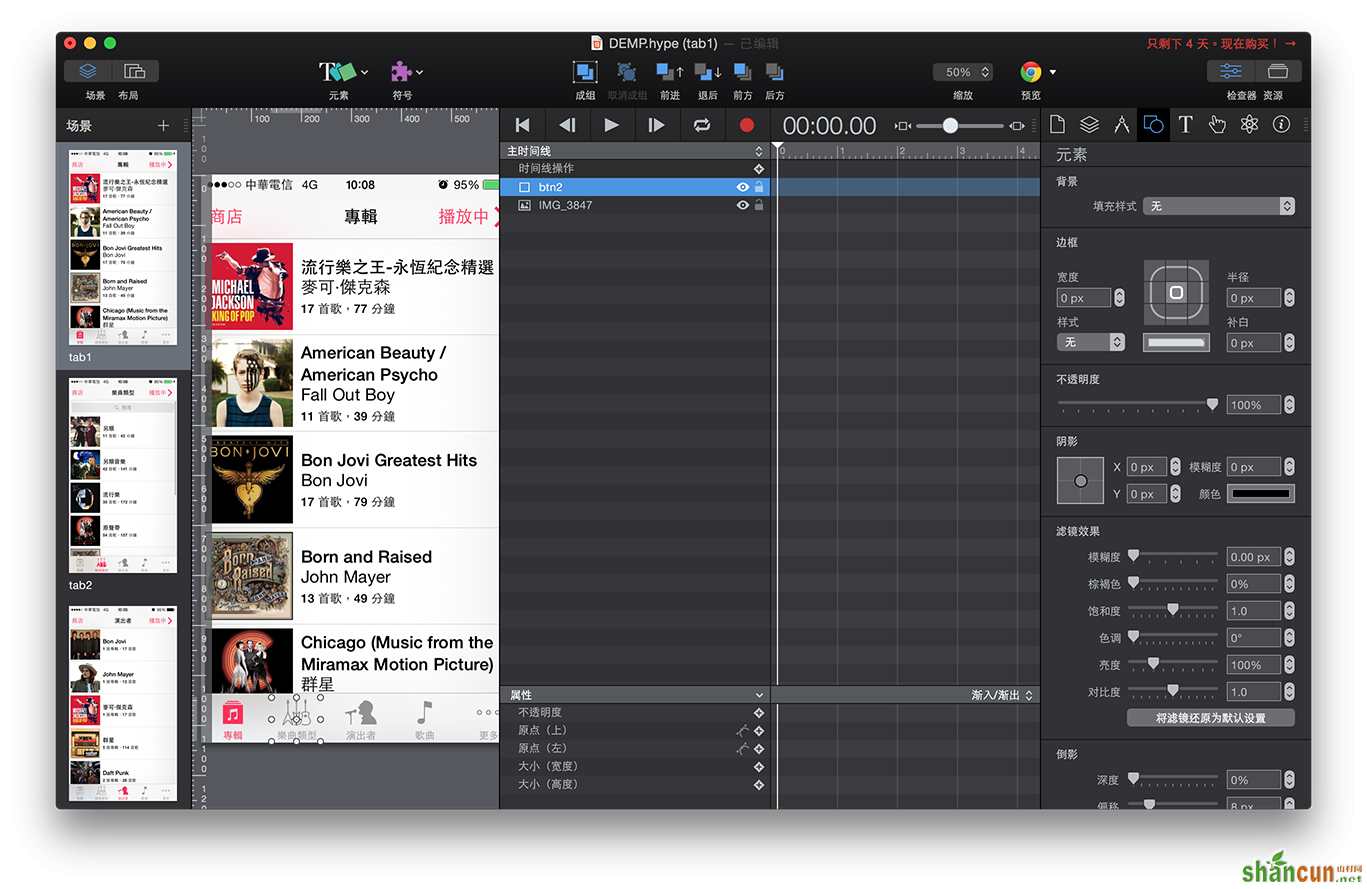Screen dimensions: 1367x889
Task: Show Scenes panel (场景) toolbar icon
Action: pyautogui.click(x=88, y=71)
